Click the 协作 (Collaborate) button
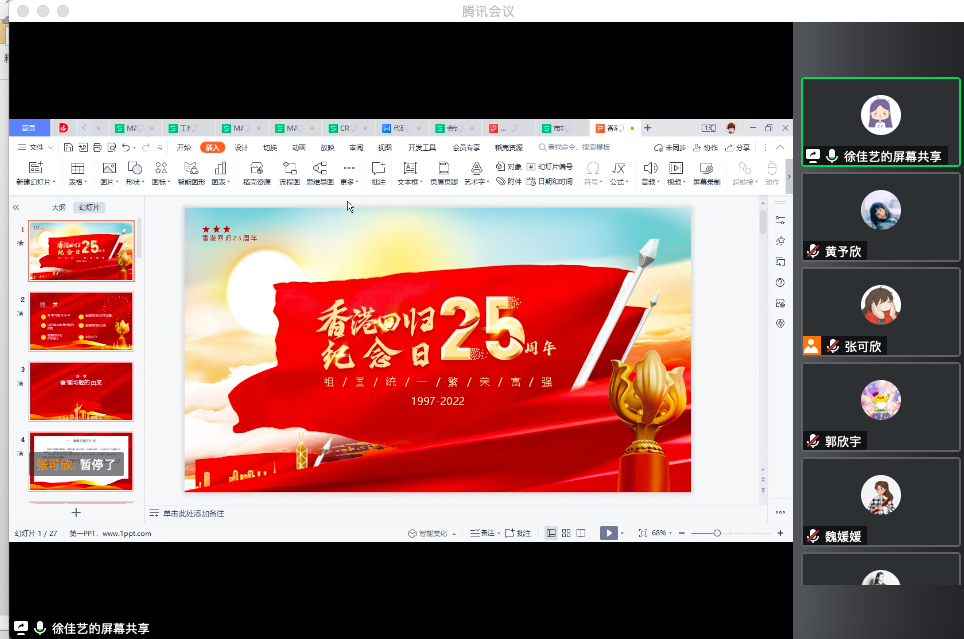This screenshot has height=639, width=964. [706, 147]
